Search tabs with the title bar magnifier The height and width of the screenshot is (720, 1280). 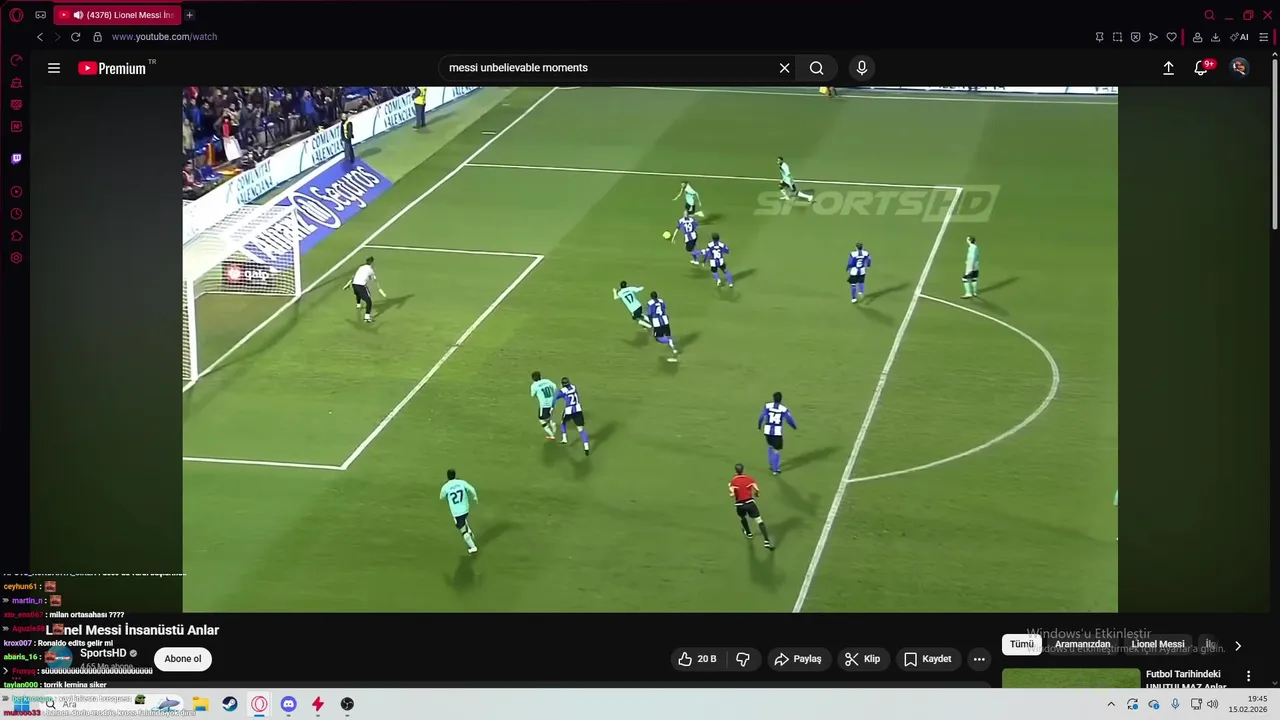1209,15
